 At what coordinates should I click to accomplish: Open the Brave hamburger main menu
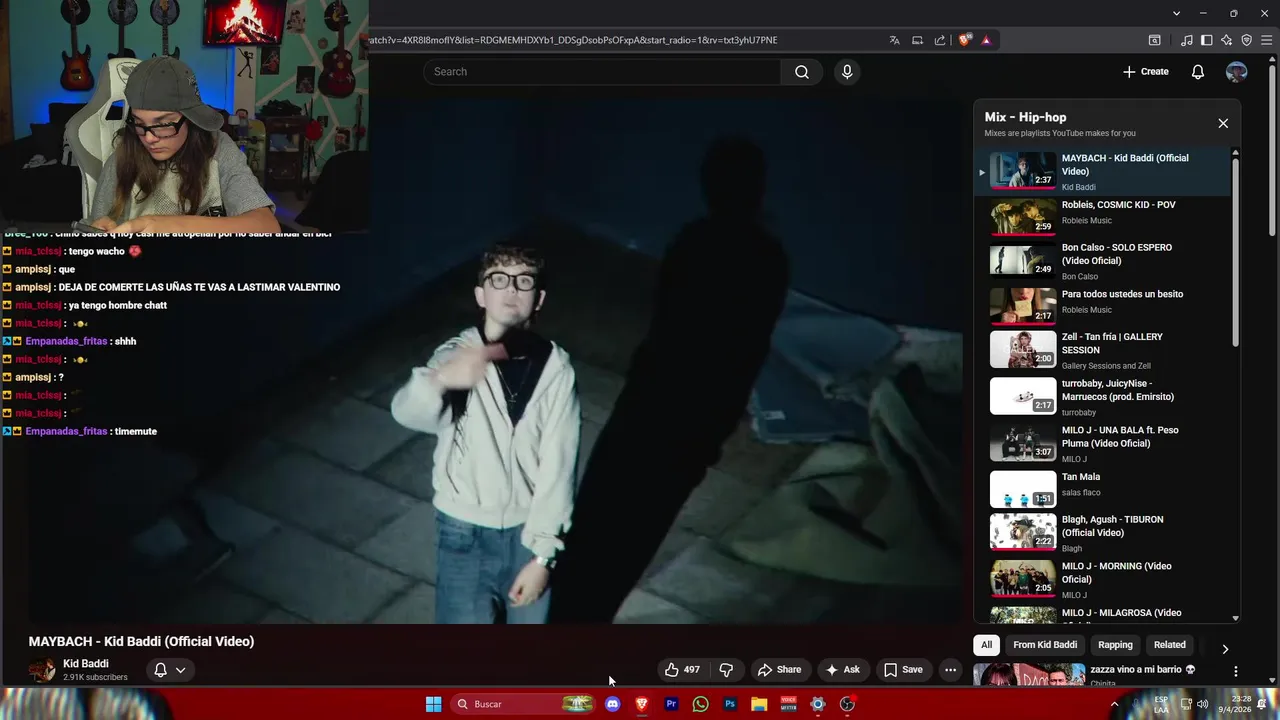pyautogui.click(x=1267, y=40)
